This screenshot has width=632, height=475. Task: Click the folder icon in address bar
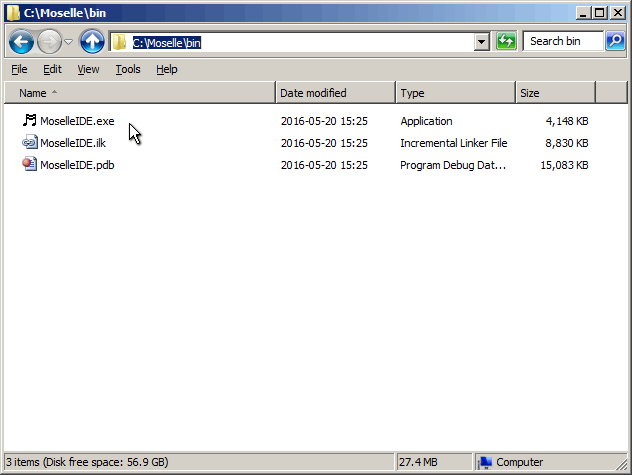pos(119,42)
